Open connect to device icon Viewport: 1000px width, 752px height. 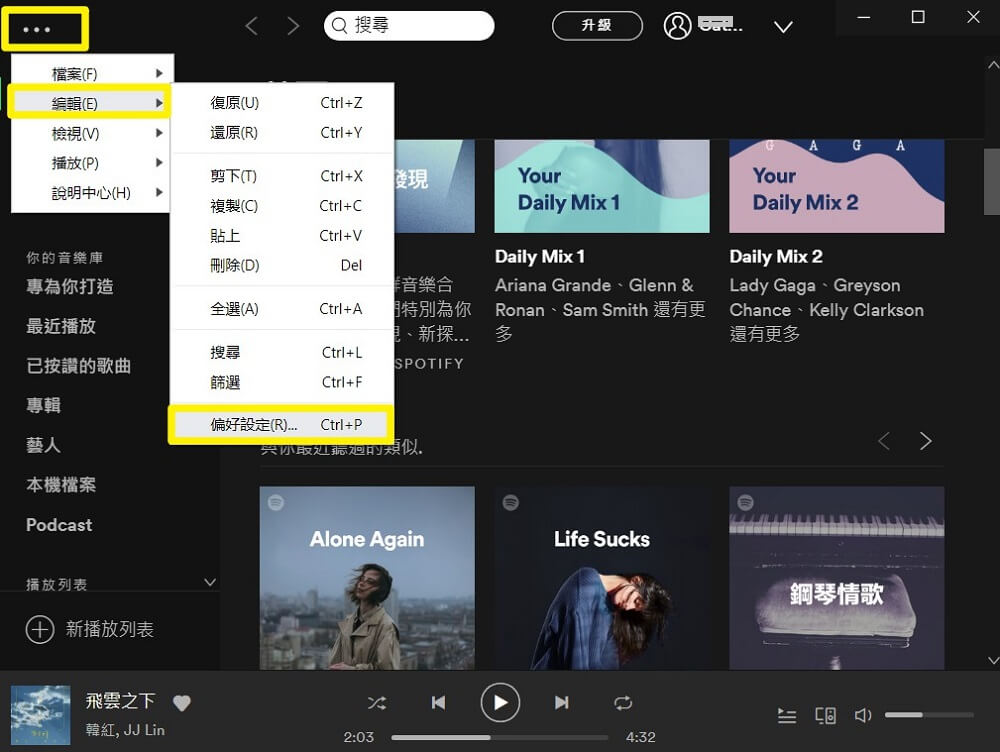(825, 716)
